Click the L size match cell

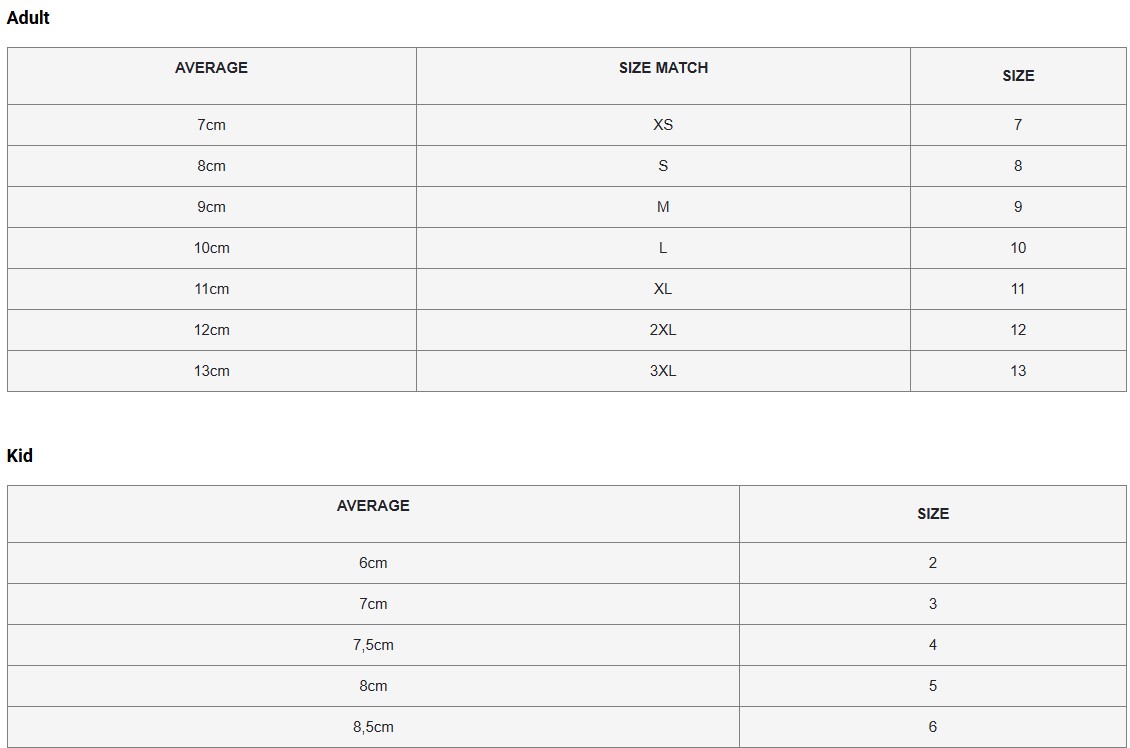pos(663,248)
